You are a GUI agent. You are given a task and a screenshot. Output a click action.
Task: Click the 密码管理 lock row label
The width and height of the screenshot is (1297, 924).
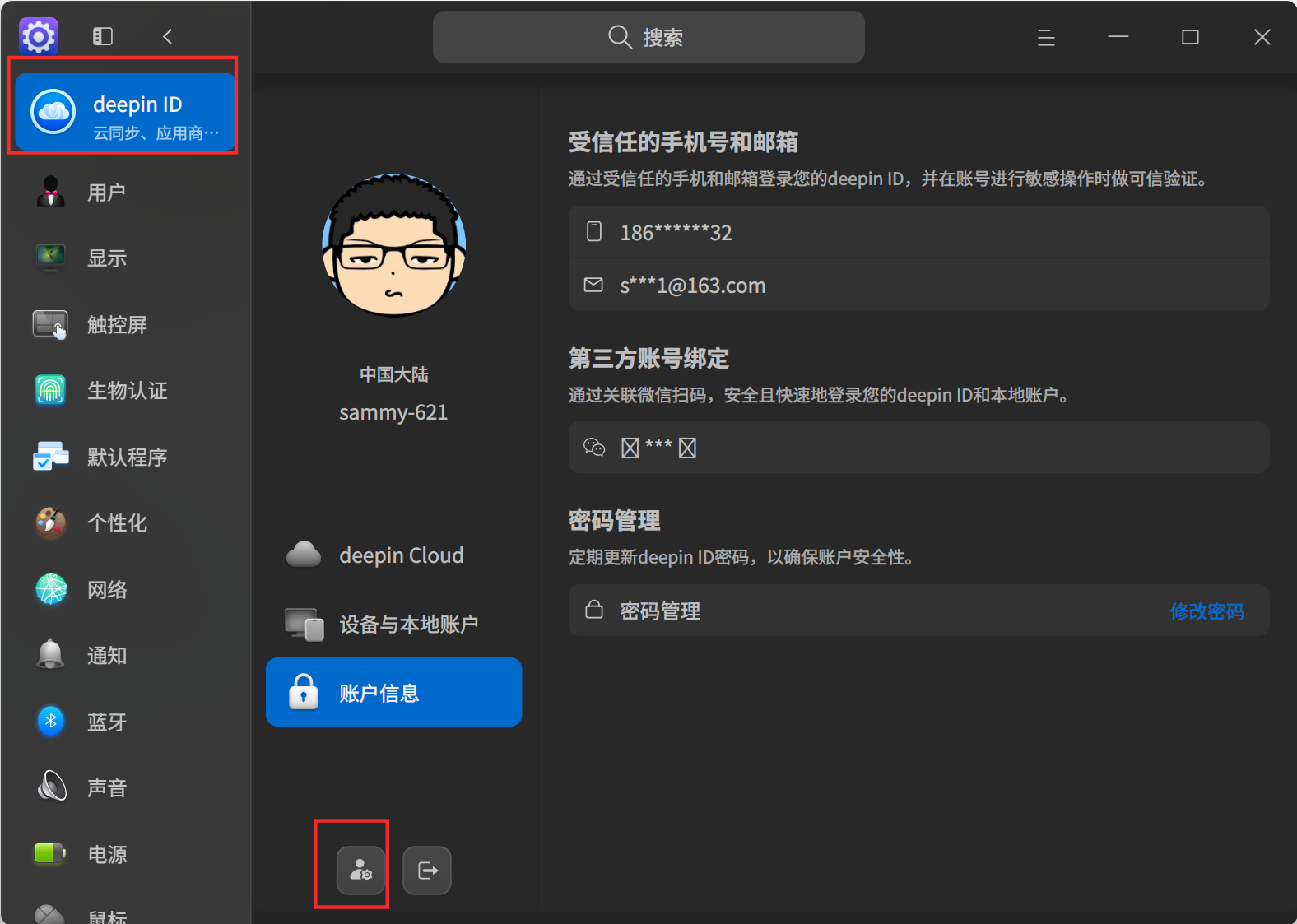tap(660, 611)
